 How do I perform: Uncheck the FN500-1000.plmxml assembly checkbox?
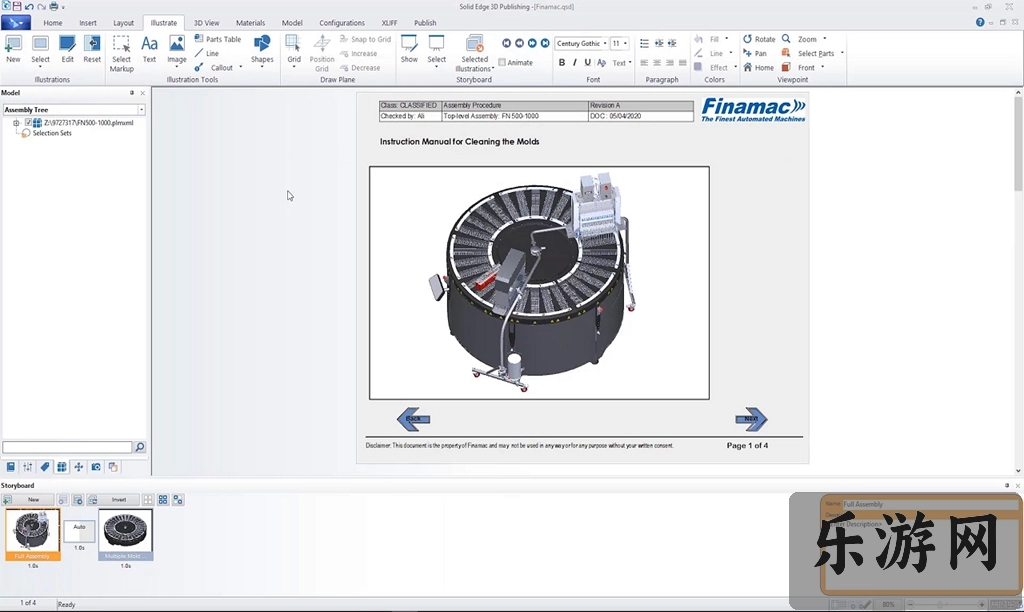[x=28, y=122]
